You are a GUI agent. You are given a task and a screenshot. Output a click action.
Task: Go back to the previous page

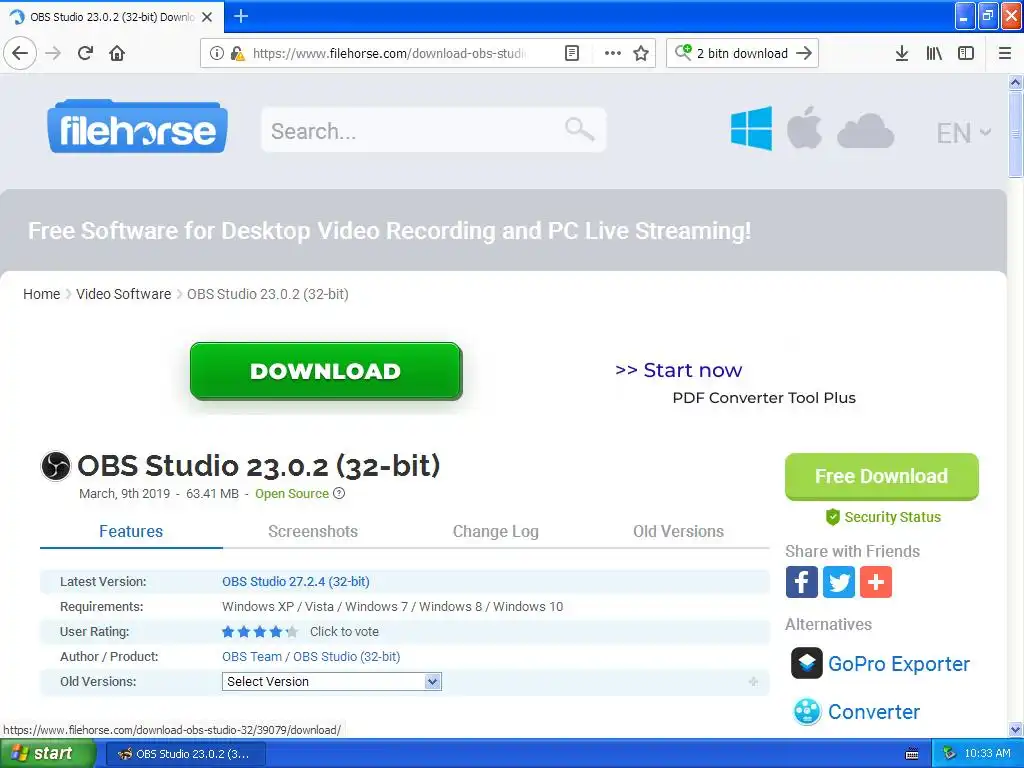[20, 53]
